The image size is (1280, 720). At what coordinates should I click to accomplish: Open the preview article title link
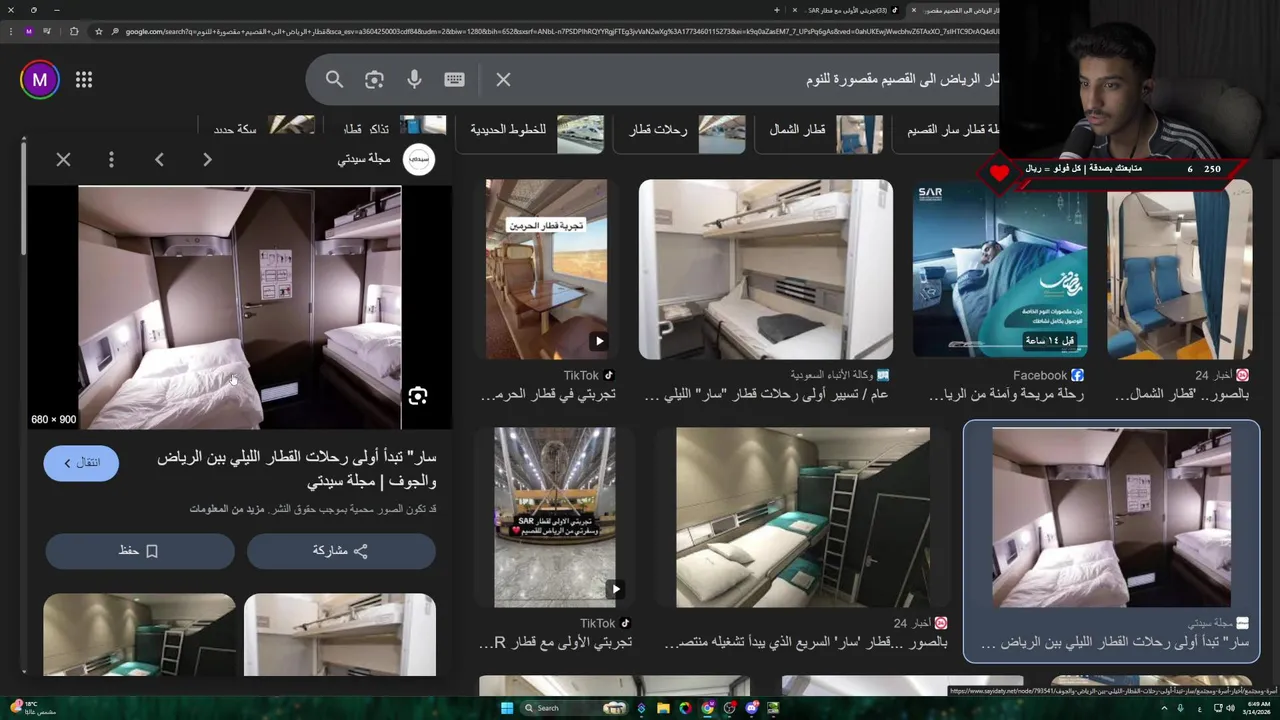pyautogui.click(x=297, y=469)
